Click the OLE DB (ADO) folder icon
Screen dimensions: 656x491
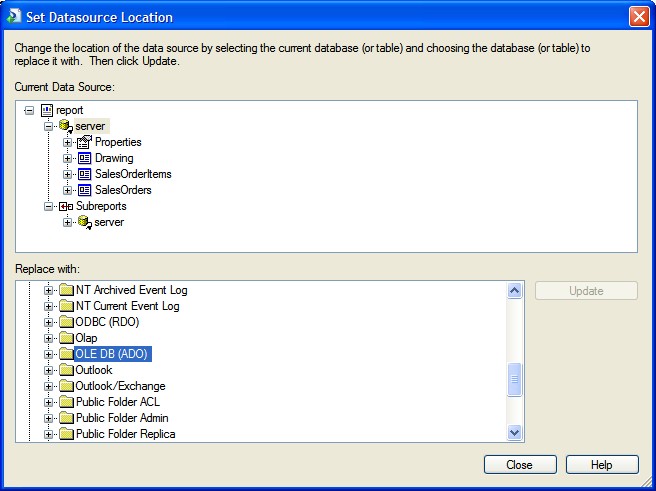[x=66, y=354]
